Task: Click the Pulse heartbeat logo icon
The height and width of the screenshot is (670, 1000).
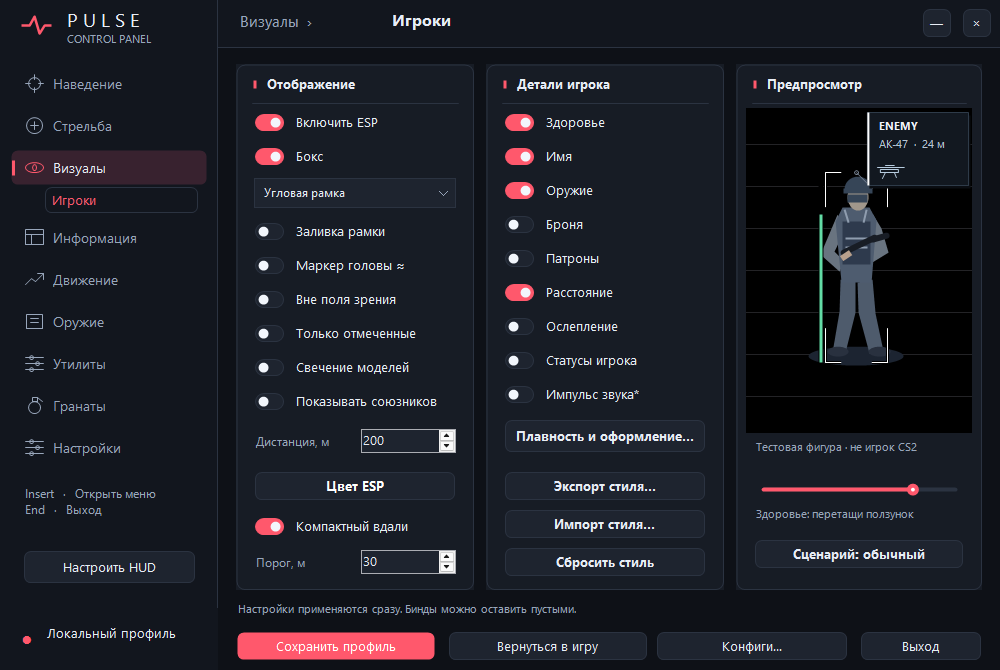Action: (36, 25)
